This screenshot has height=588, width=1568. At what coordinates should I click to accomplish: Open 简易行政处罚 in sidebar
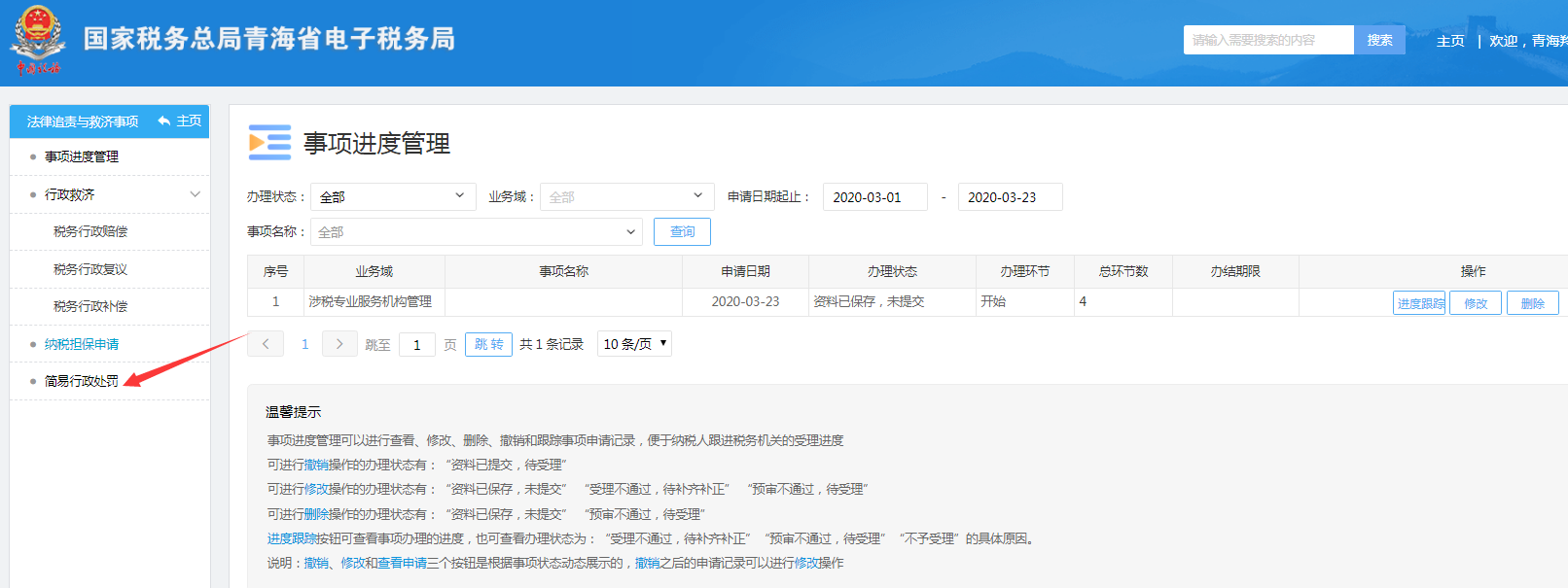click(x=82, y=381)
